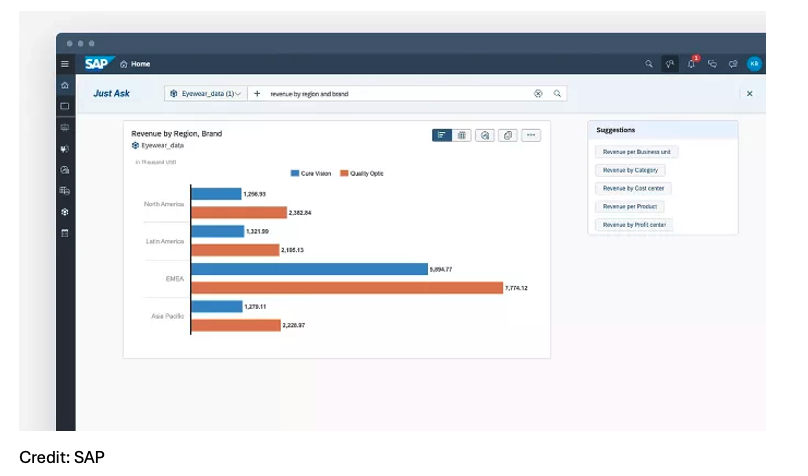Select the sidebar home icon
808x476 pixels.
click(65, 86)
